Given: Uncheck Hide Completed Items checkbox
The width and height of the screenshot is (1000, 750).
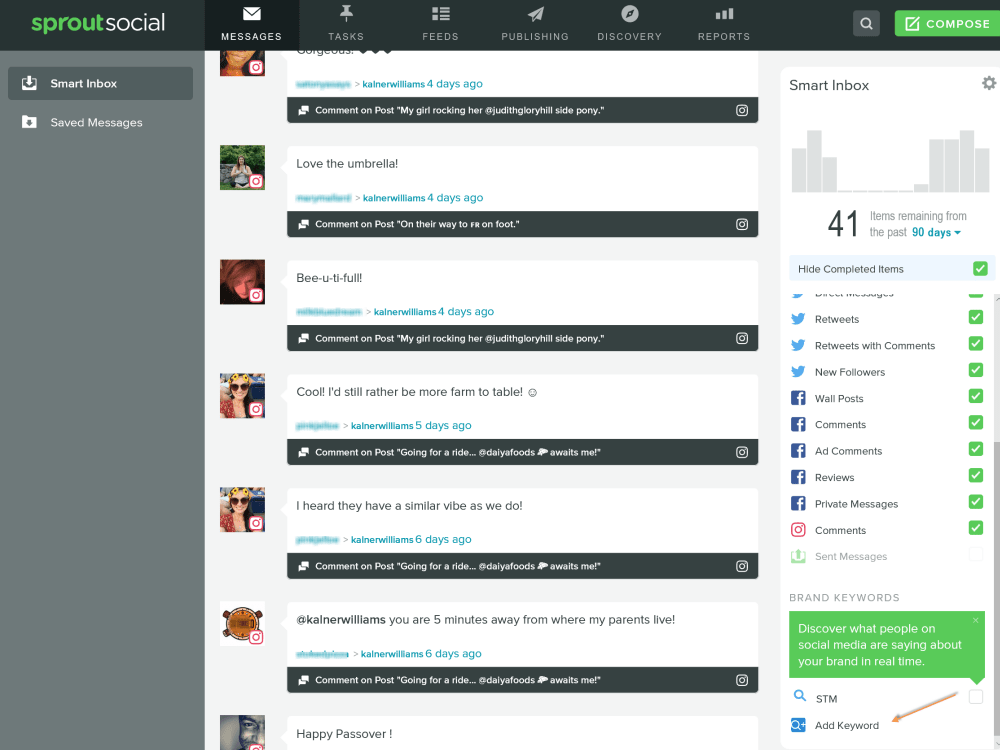Looking at the screenshot, I should 980,268.
